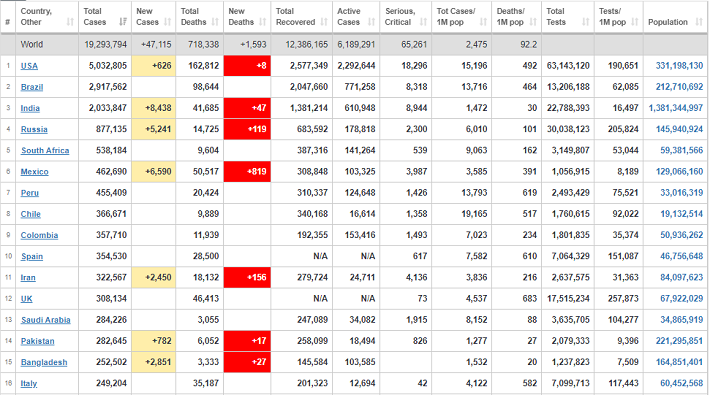Open the Pakistan country link
Image resolution: width=710 pixels, height=395 pixels.
(x=37, y=341)
